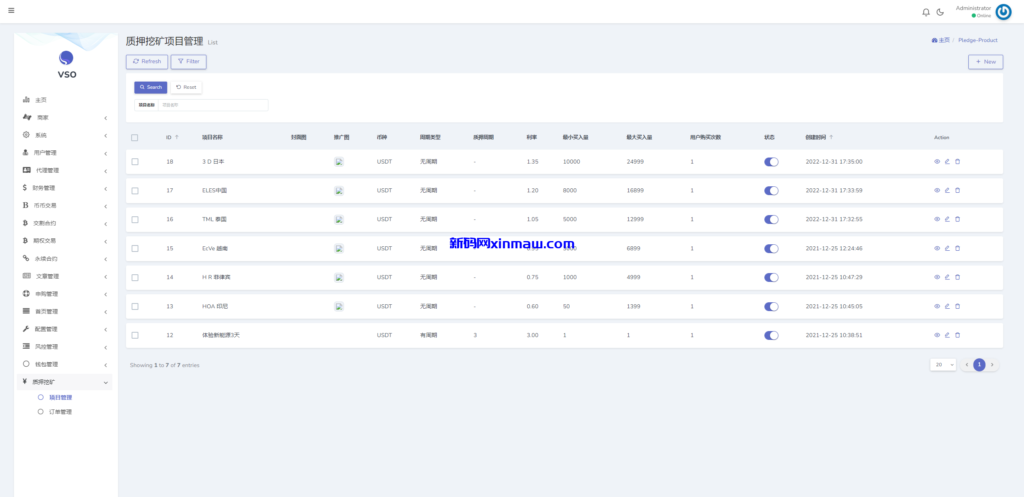Open the notifications bell icon

(x=925, y=12)
